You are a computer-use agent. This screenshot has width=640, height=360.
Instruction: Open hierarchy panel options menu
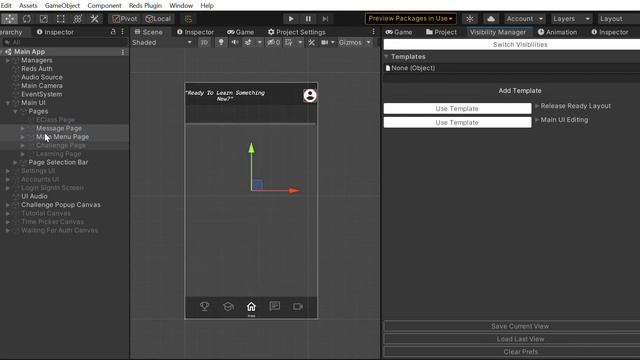pos(122,31)
